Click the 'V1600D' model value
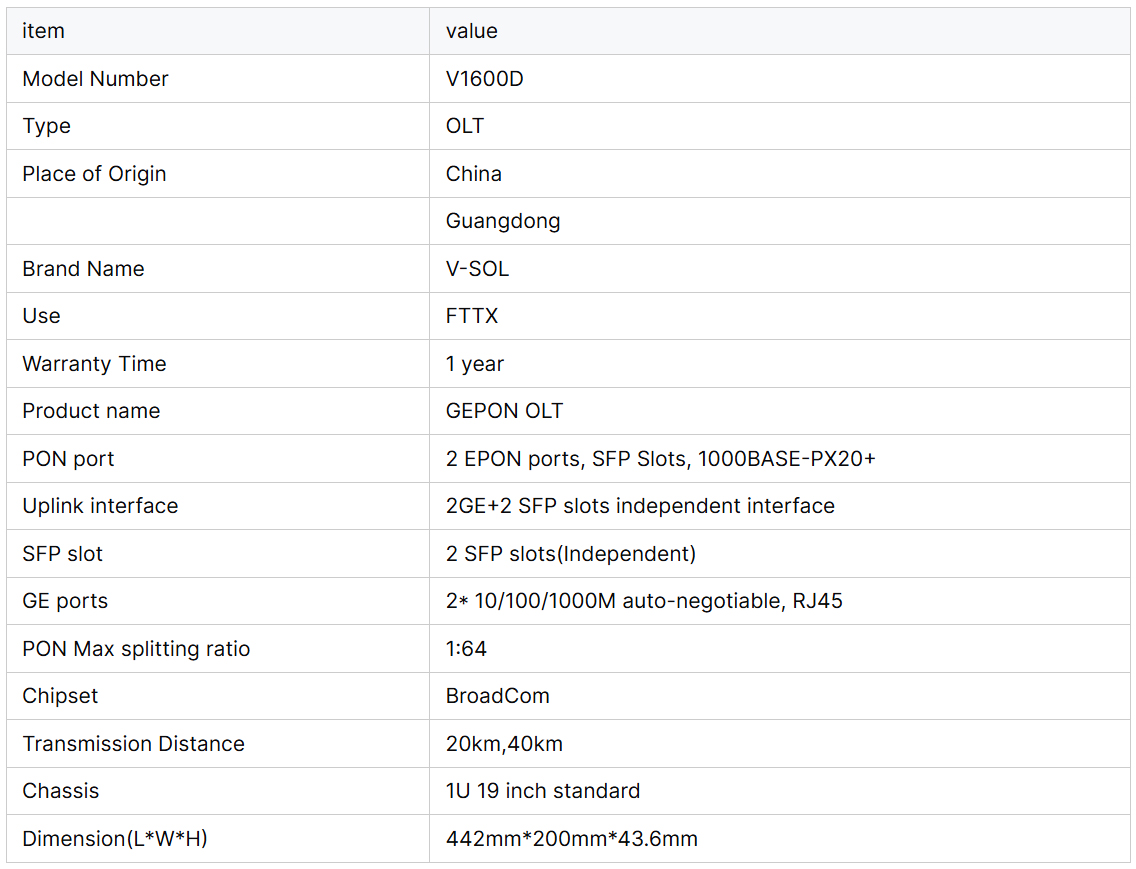 tap(485, 79)
